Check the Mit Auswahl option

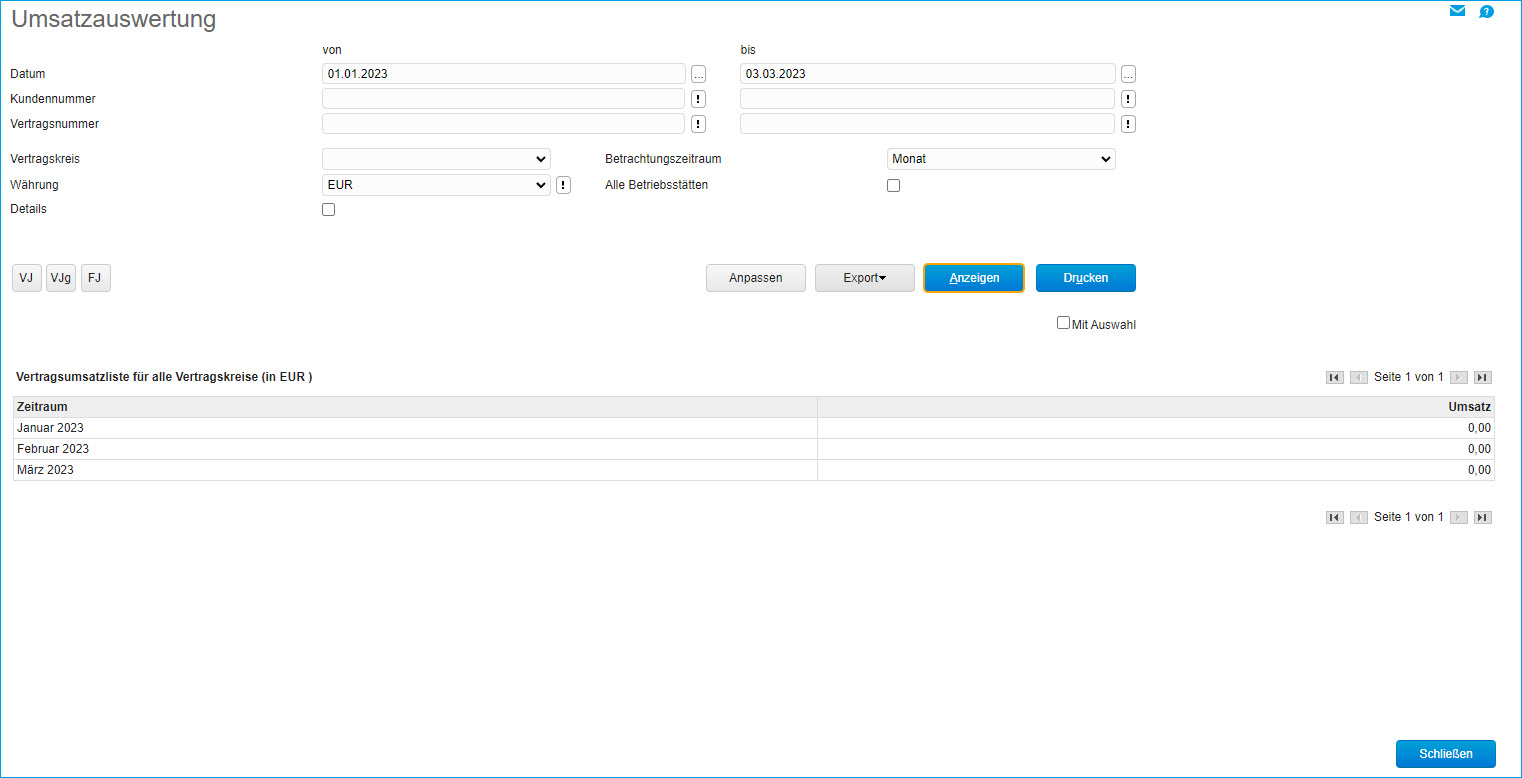(x=1063, y=323)
